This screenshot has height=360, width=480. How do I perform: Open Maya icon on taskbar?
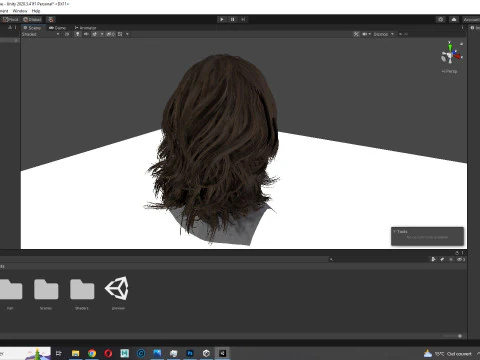(125, 353)
